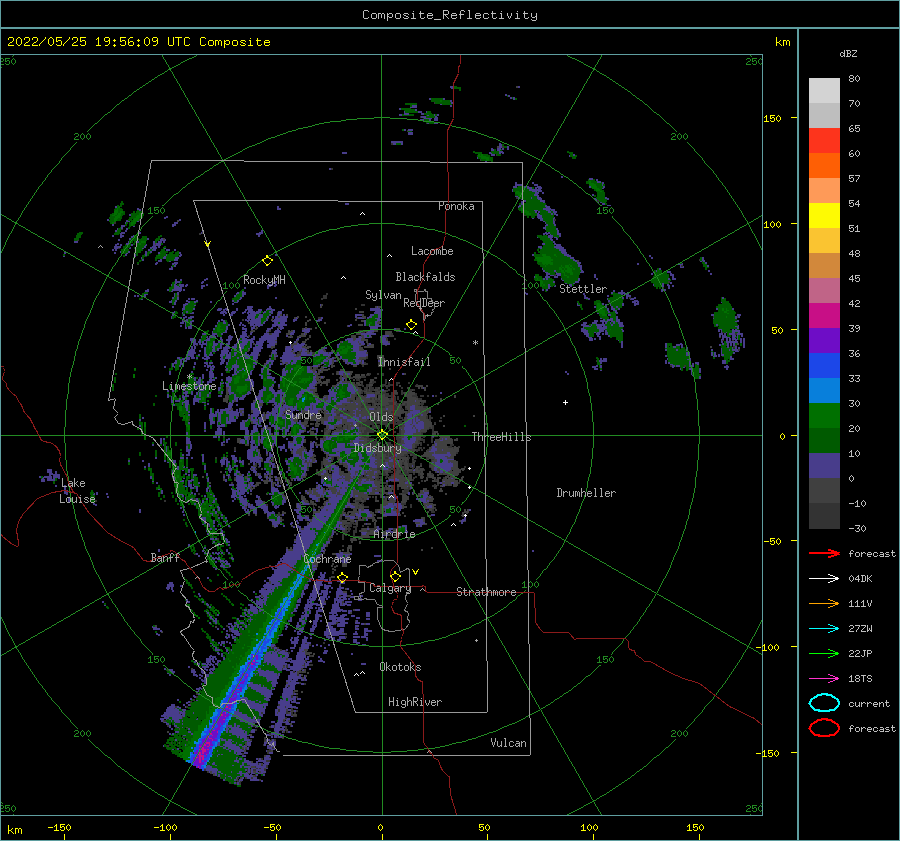Pick the yellow 54–51 dBZ swatch
900x841 pixels.
(824, 215)
